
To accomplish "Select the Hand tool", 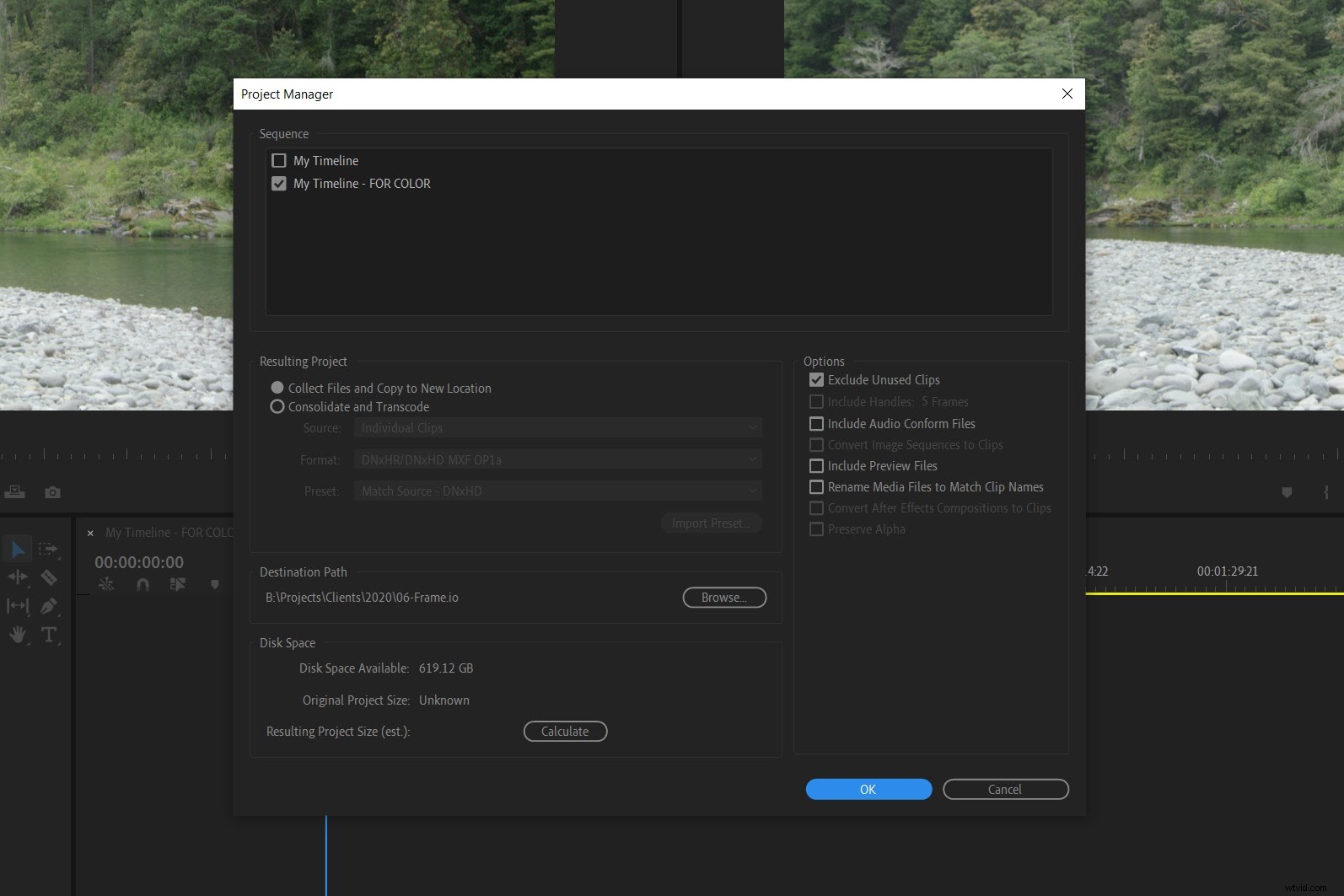I will [17, 635].
